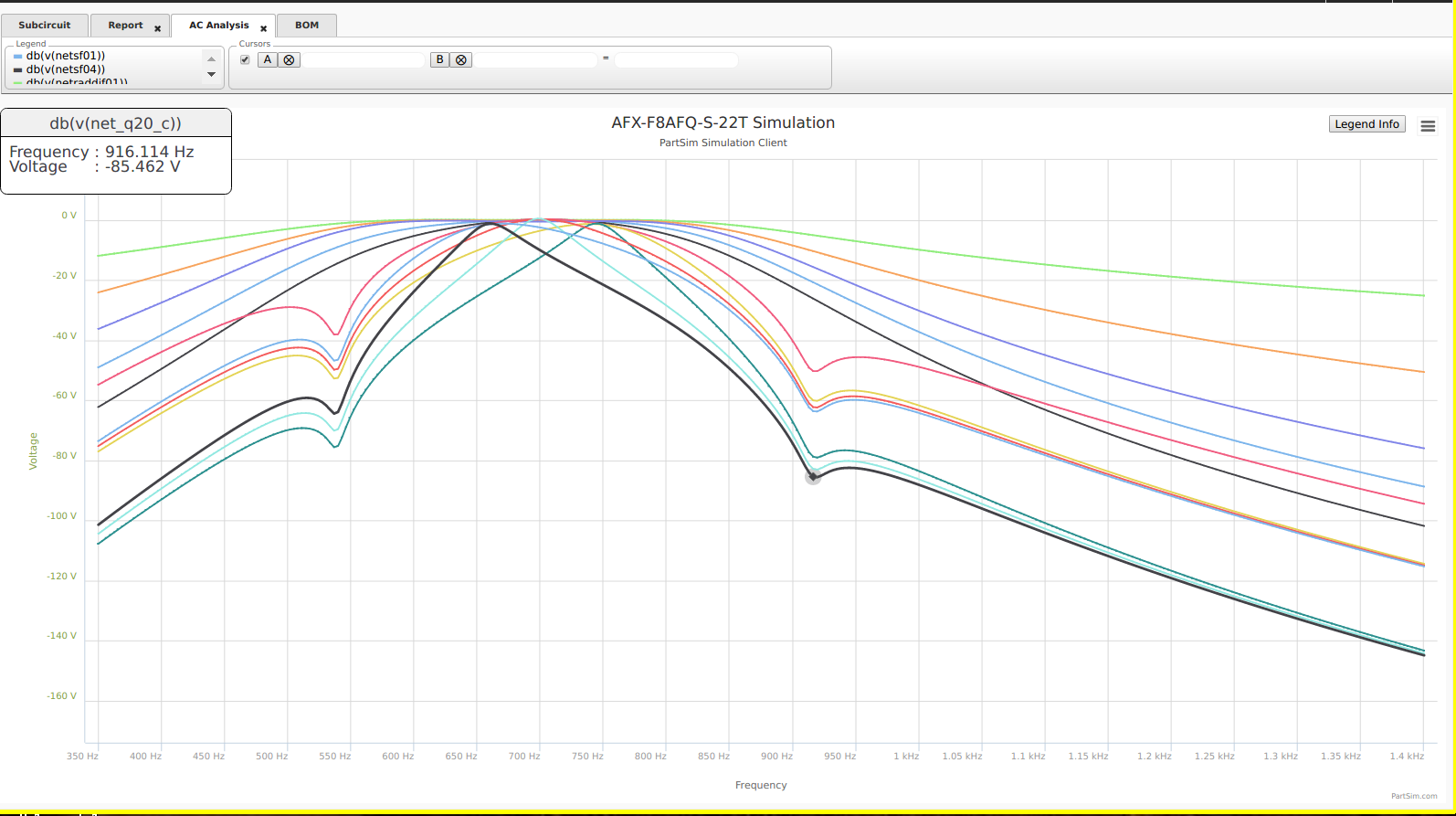Clear cursor B with its circled-X icon
The height and width of the screenshot is (816, 1456).
click(461, 60)
